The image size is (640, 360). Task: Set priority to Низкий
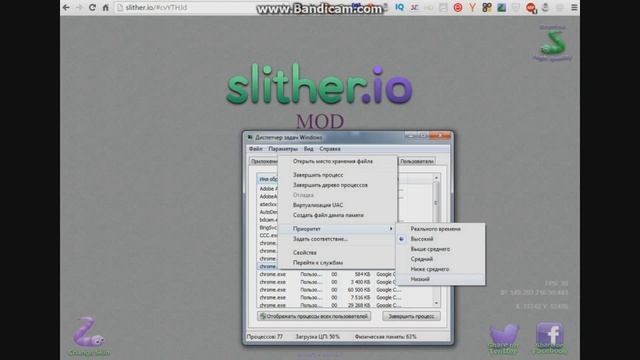441,279
